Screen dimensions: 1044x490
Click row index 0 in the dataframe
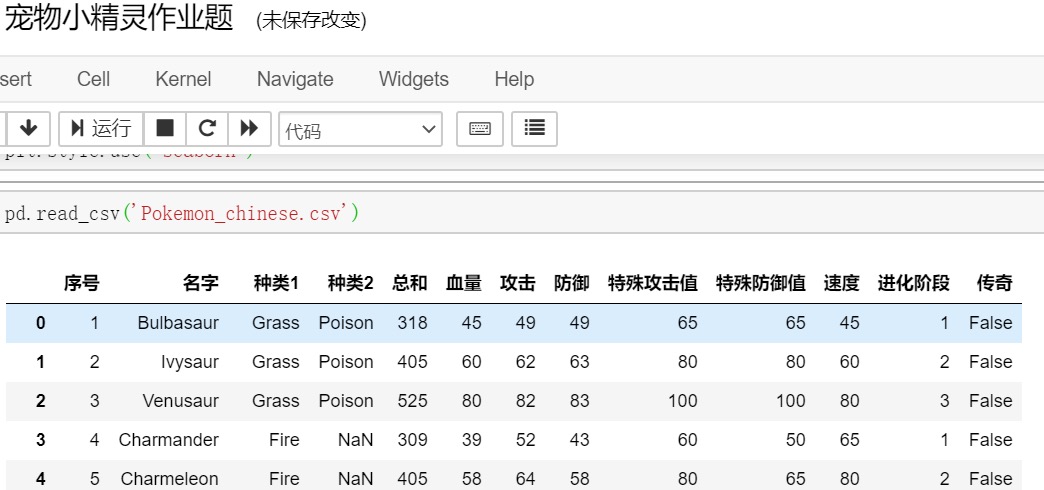[x=41, y=323]
